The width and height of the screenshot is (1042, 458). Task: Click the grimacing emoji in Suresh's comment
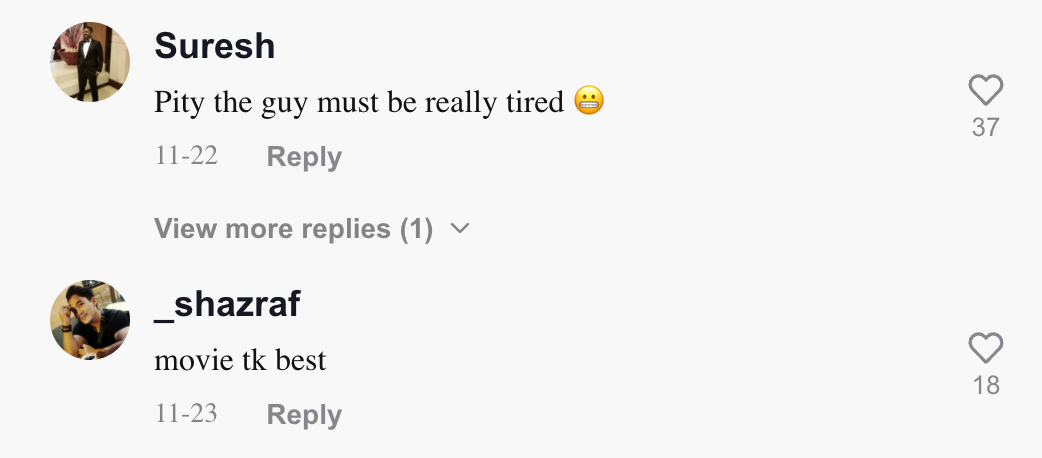(590, 102)
